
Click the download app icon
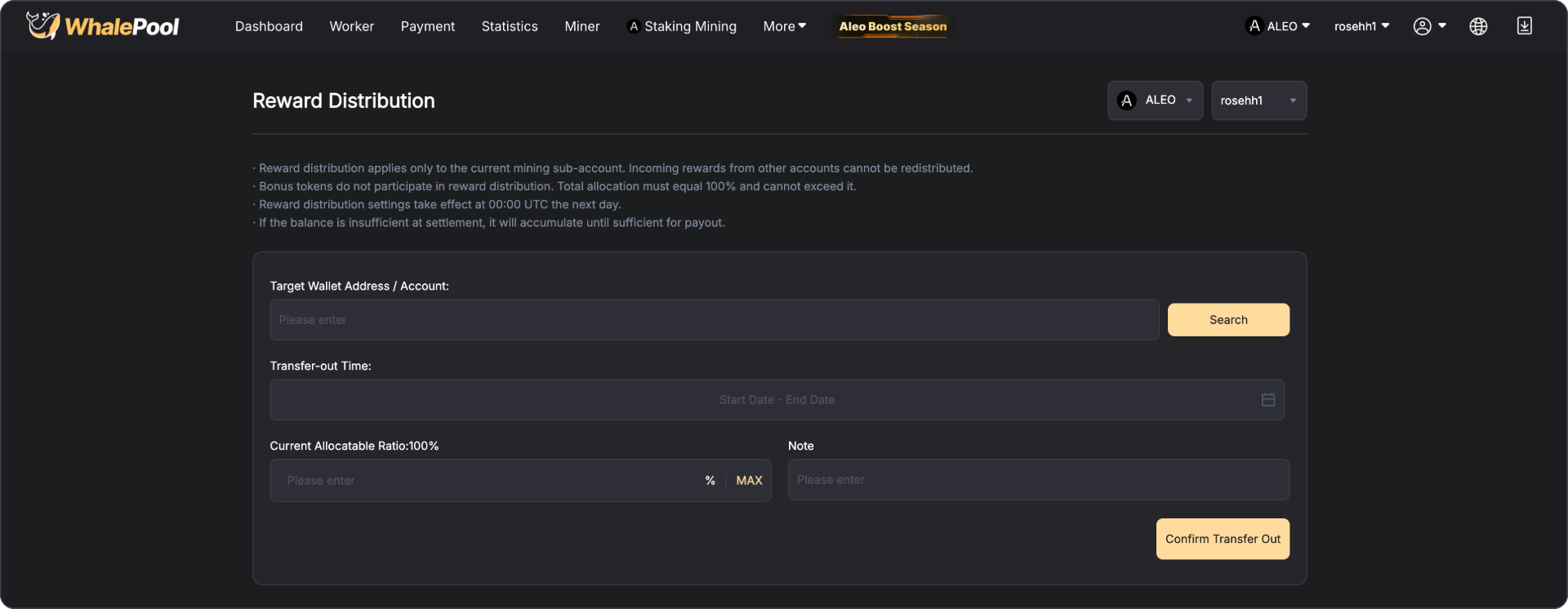tap(1524, 26)
